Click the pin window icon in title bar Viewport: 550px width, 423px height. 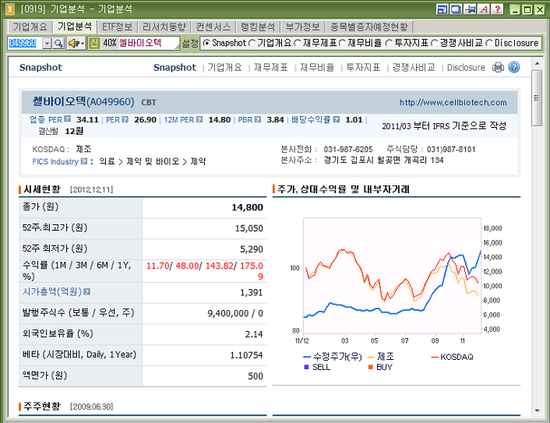(x=470, y=9)
